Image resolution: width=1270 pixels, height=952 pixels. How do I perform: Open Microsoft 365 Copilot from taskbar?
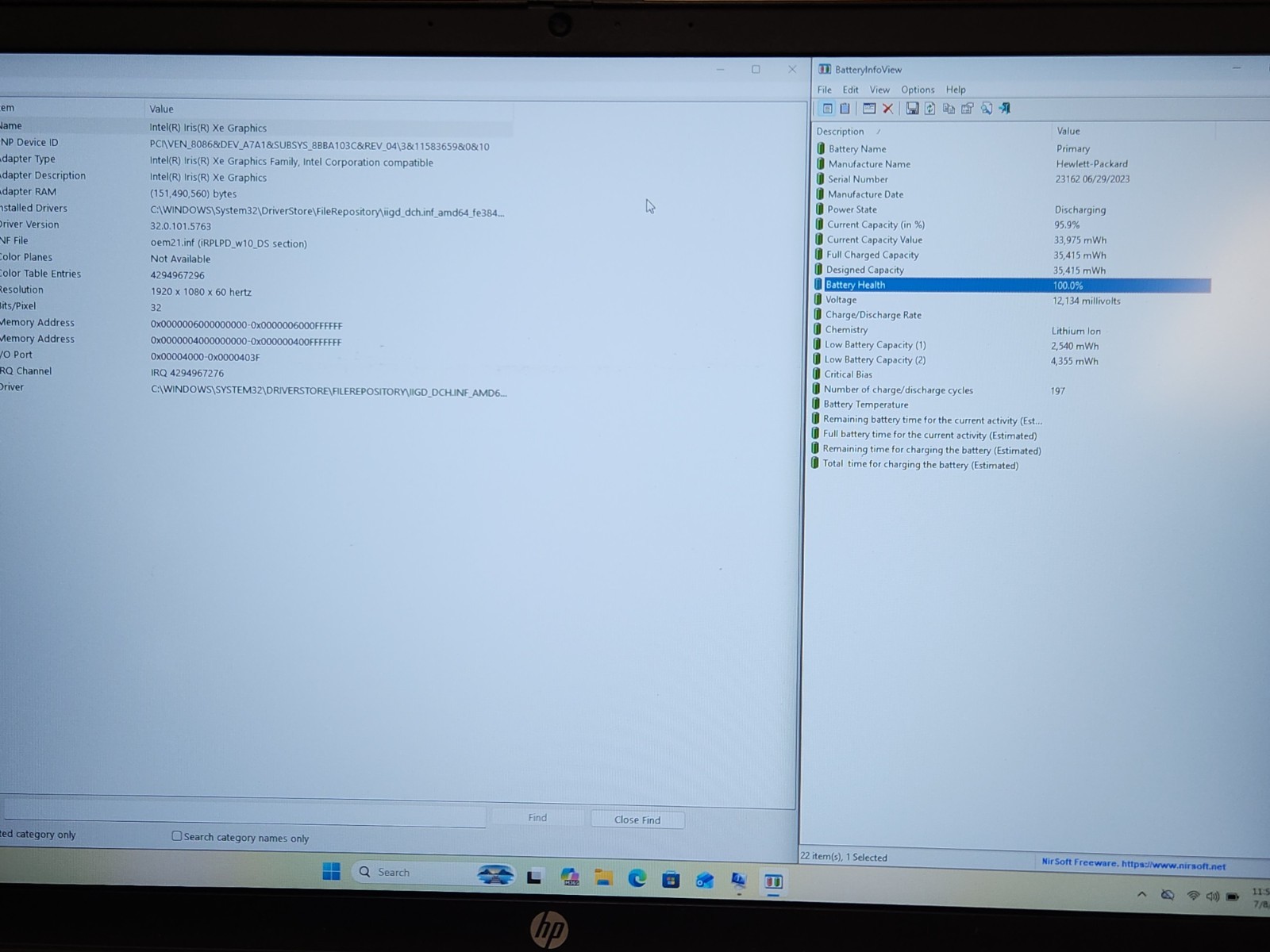pos(570,877)
